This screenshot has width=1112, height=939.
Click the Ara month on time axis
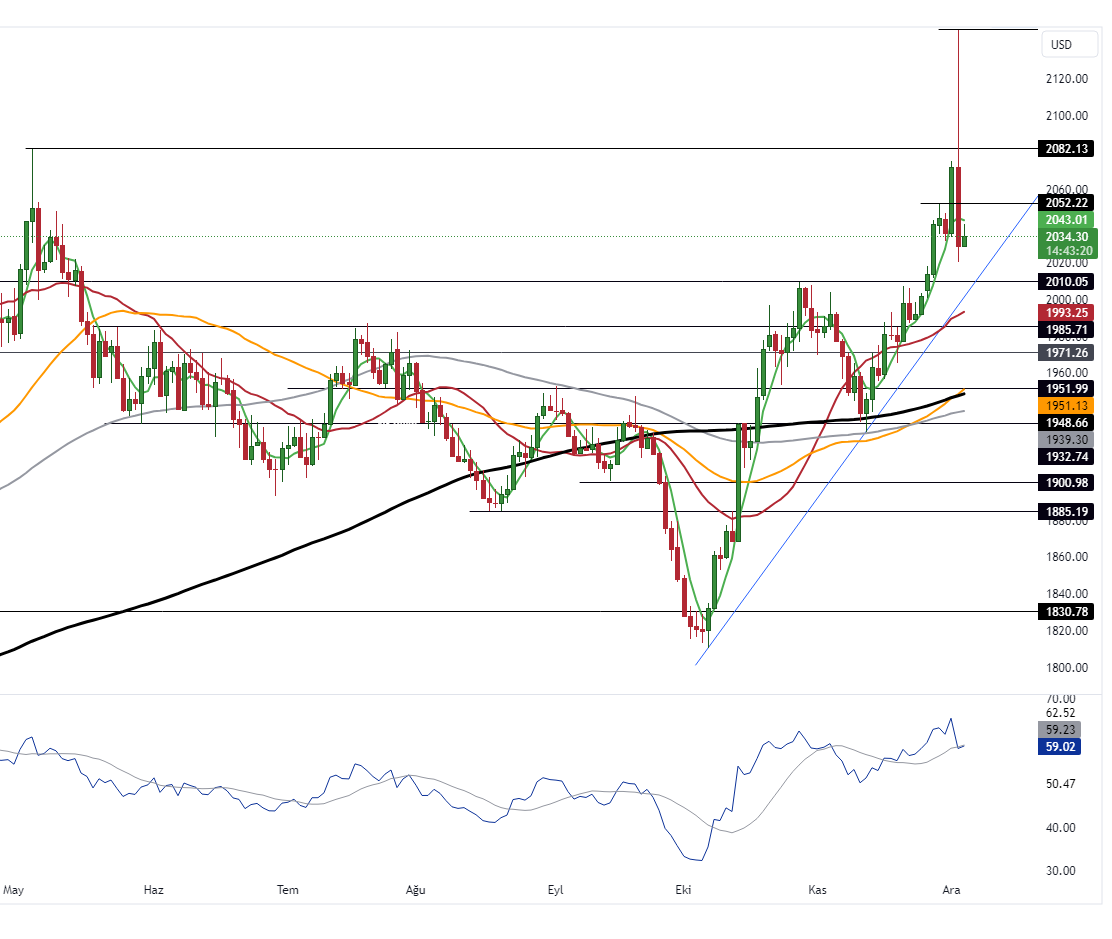pos(951,889)
